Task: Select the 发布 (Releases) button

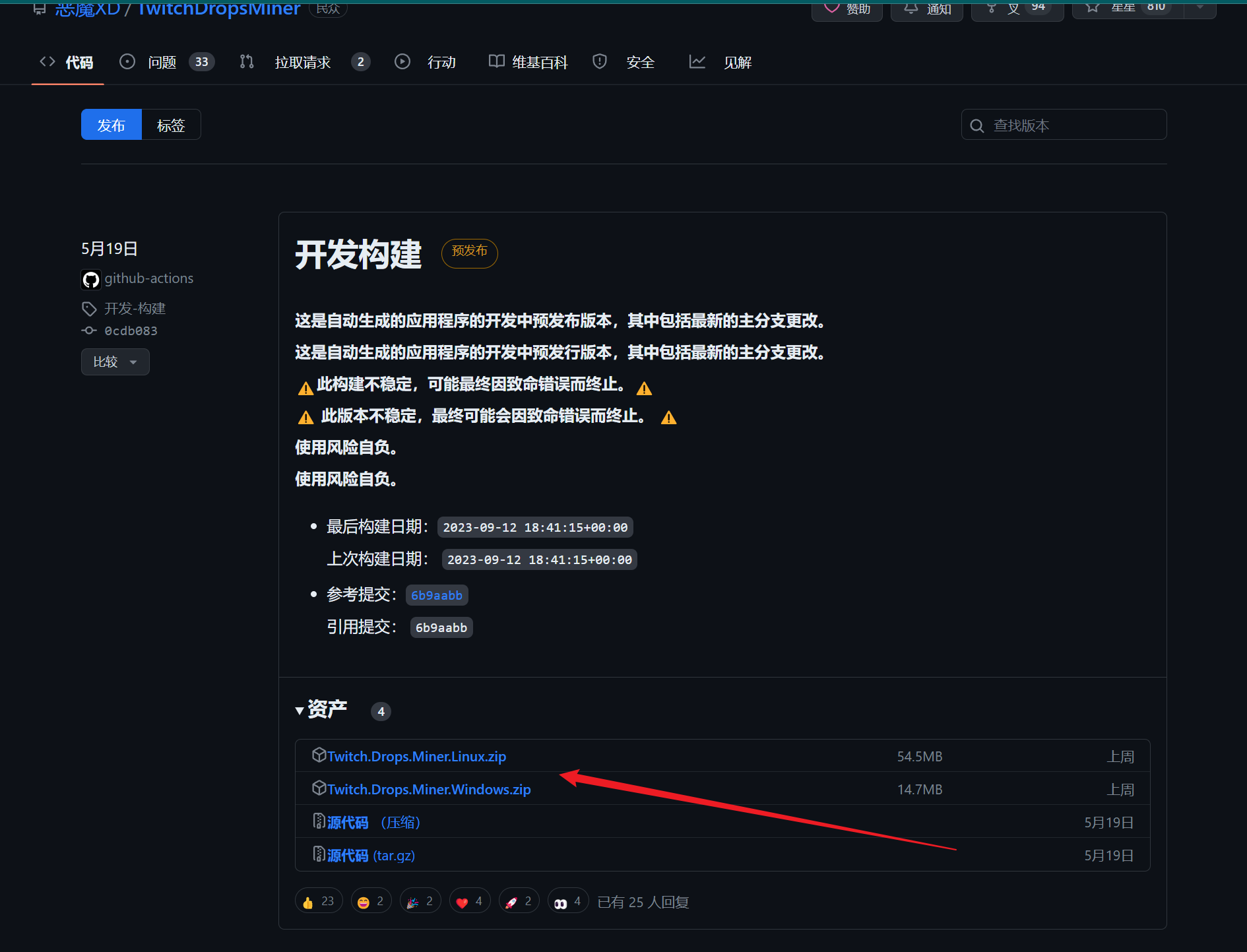Action: click(112, 125)
